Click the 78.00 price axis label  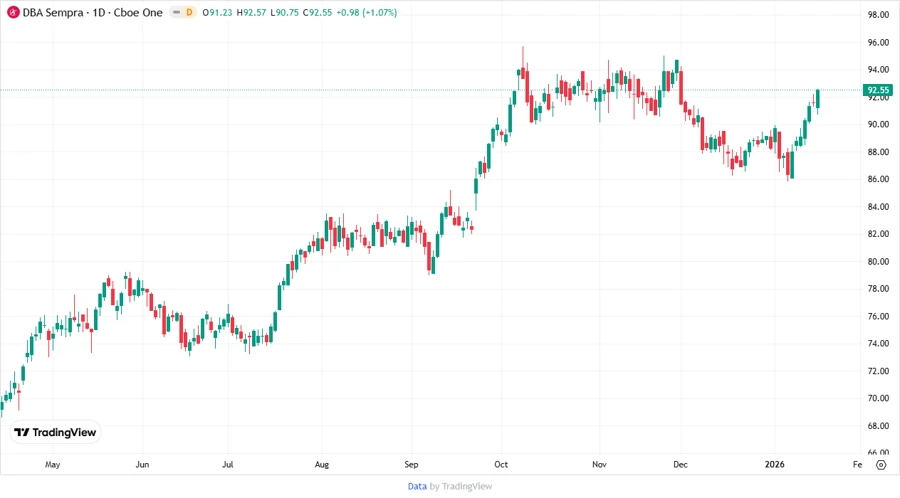click(x=878, y=289)
